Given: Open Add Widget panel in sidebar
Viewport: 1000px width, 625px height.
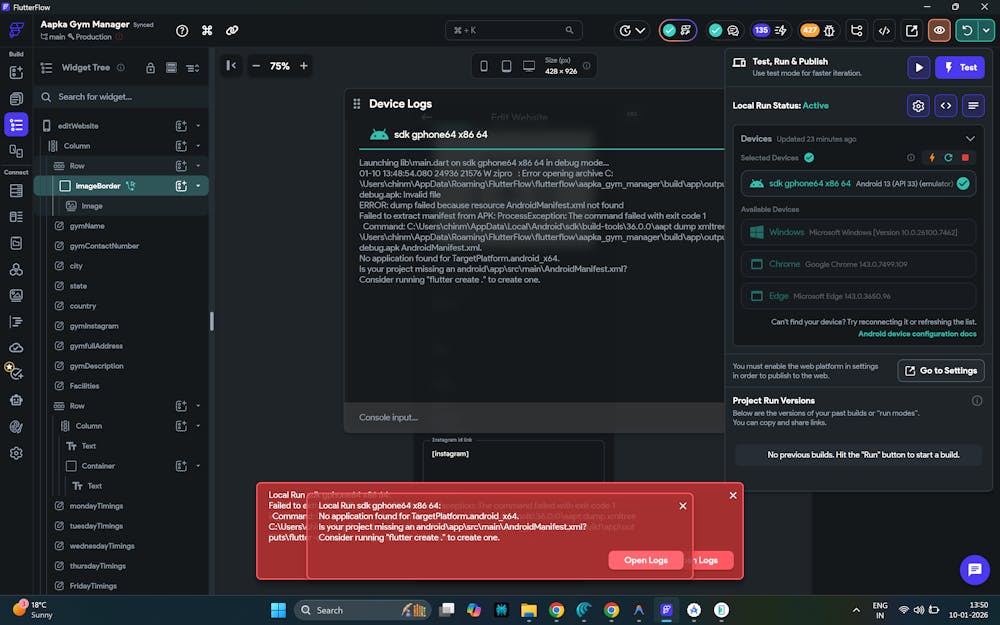Looking at the screenshot, I should pyautogui.click(x=16, y=73).
